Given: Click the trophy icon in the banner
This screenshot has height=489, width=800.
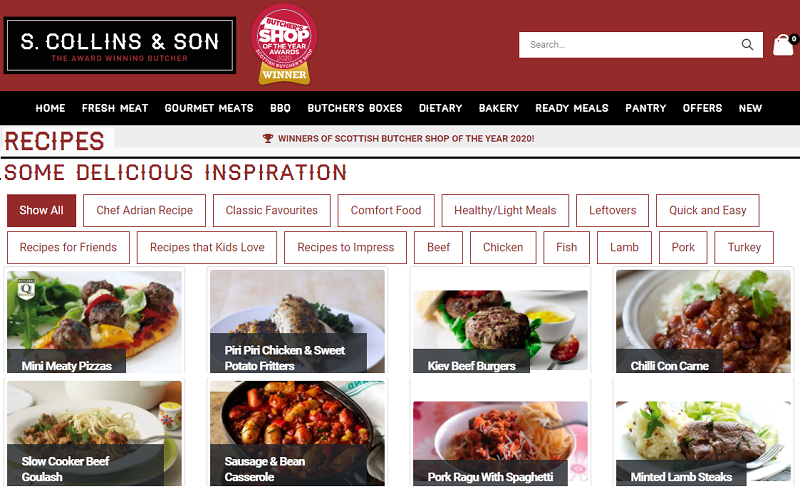Looking at the screenshot, I should pyautogui.click(x=268, y=138).
